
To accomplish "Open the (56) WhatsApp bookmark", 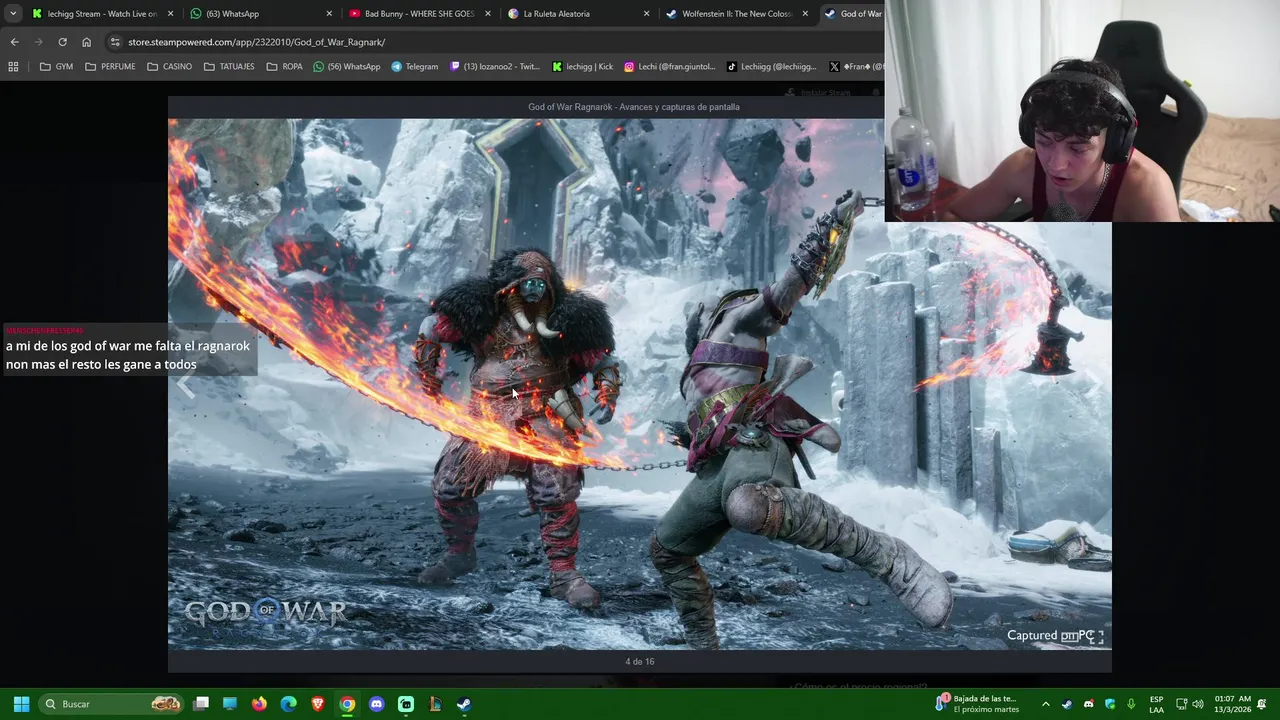I will click(347, 67).
